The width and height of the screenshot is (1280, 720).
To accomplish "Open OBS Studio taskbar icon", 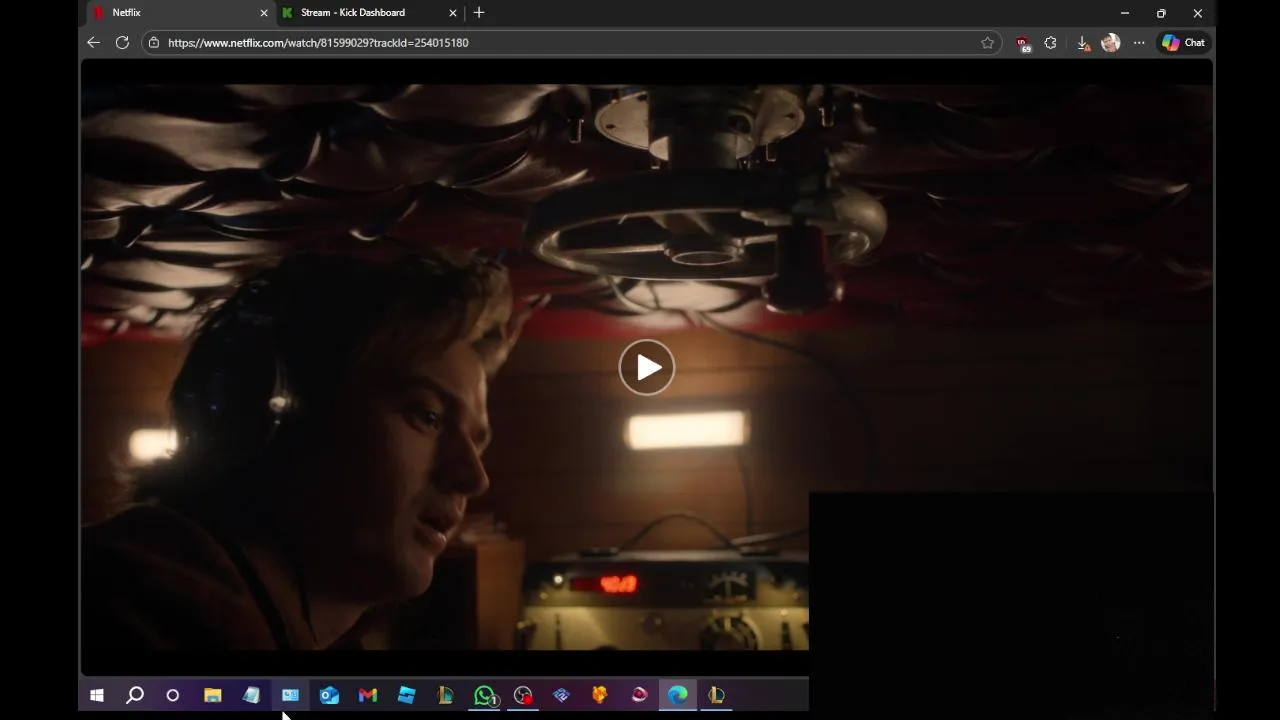I will (523, 695).
